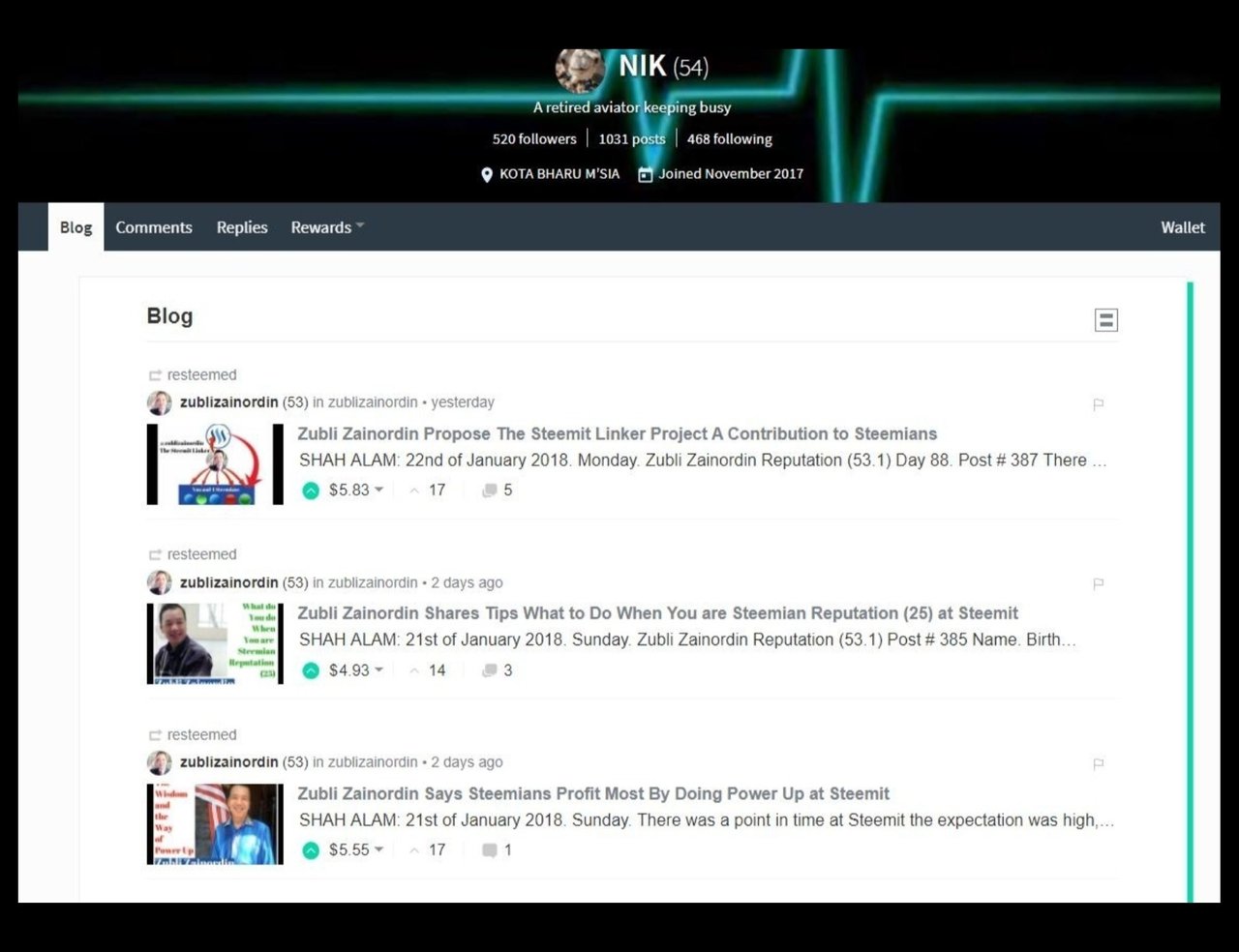Click the 1031 posts count

click(632, 138)
